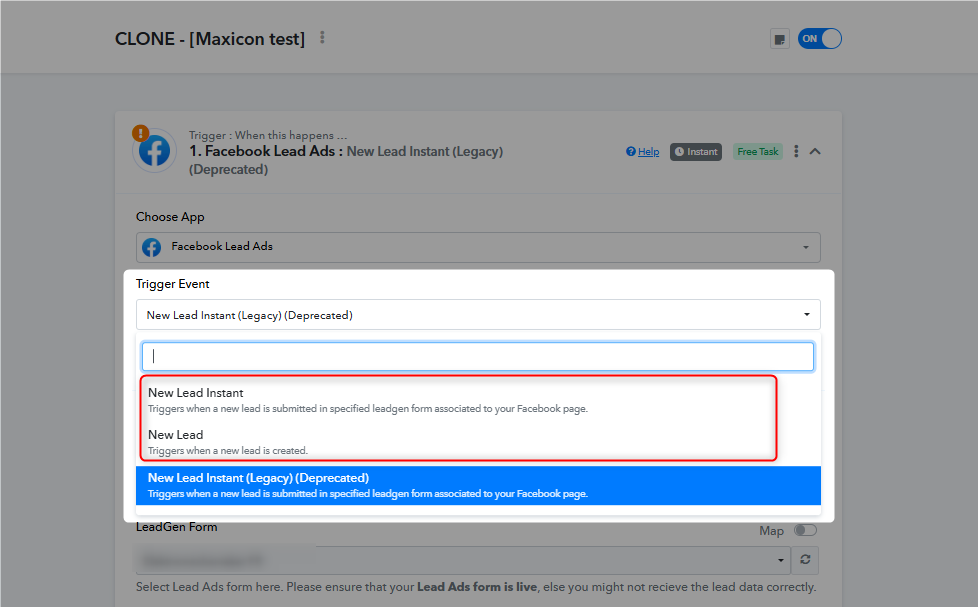
Task: Click the orange warning badge on trigger
Action: pyautogui.click(x=140, y=133)
